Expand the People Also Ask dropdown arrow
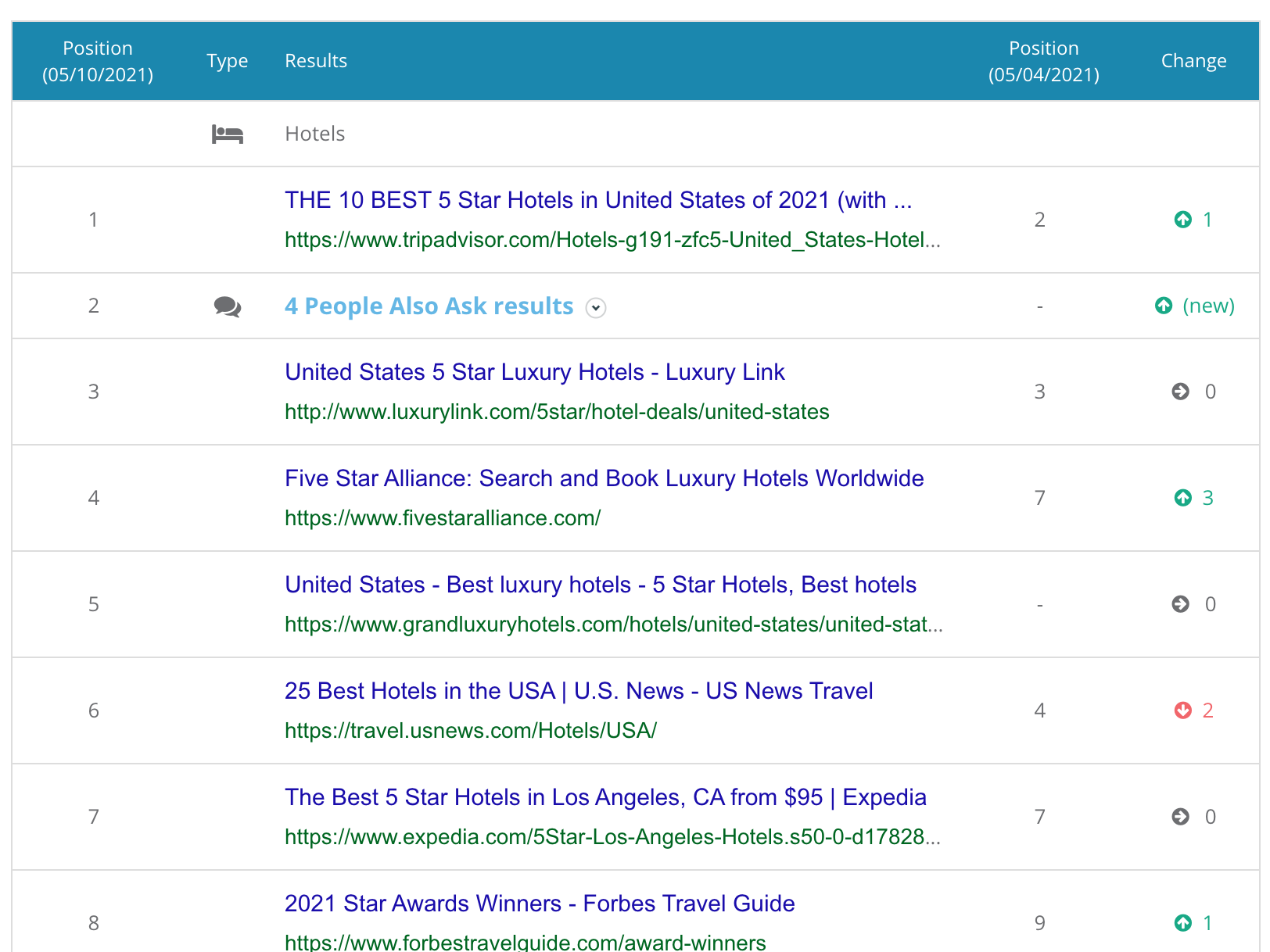Screen dimensions: 1270x952 point(596,308)
